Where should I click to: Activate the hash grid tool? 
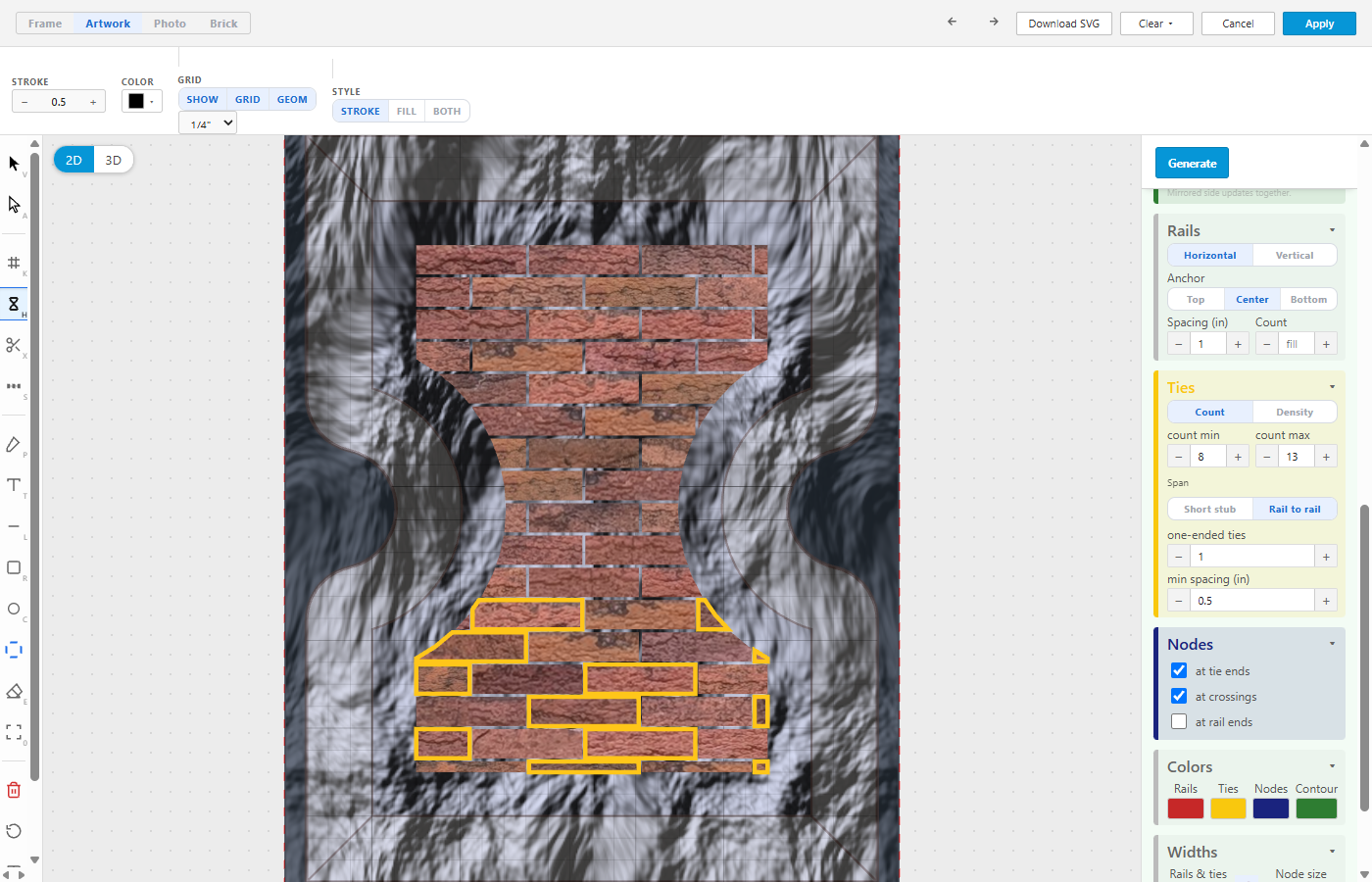click(14, 263)
